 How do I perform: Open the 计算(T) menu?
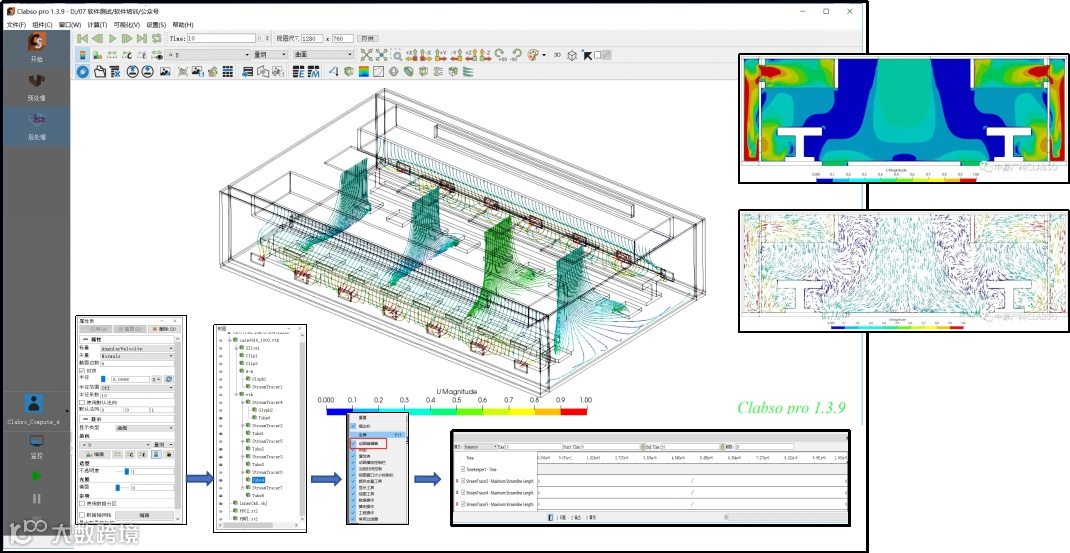[x=98, y=25]
